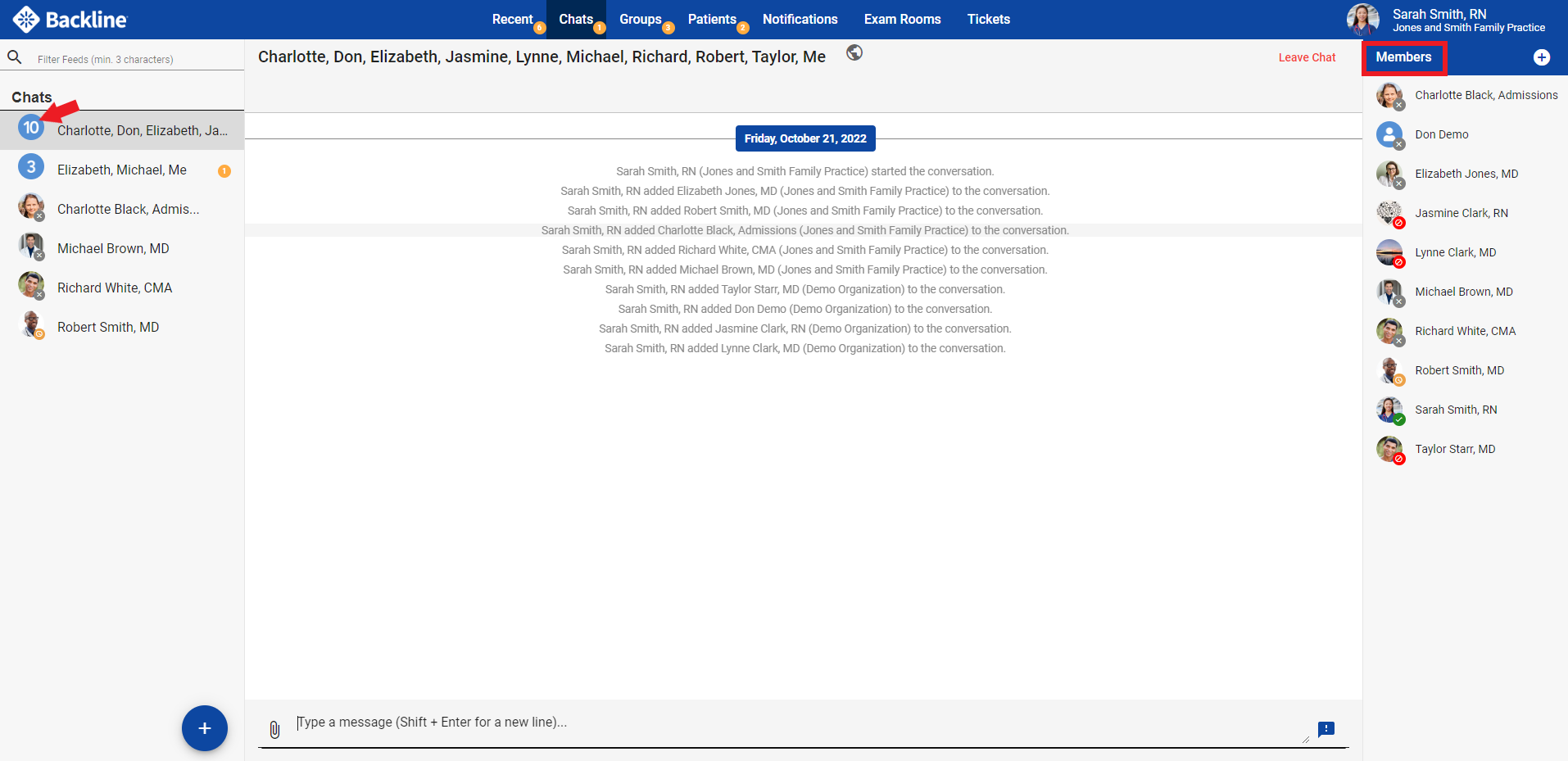Image resolution: width=1568 pixels, height=761 pixels.
Task: Click the Members panel button
Action: pos(1403,57)
